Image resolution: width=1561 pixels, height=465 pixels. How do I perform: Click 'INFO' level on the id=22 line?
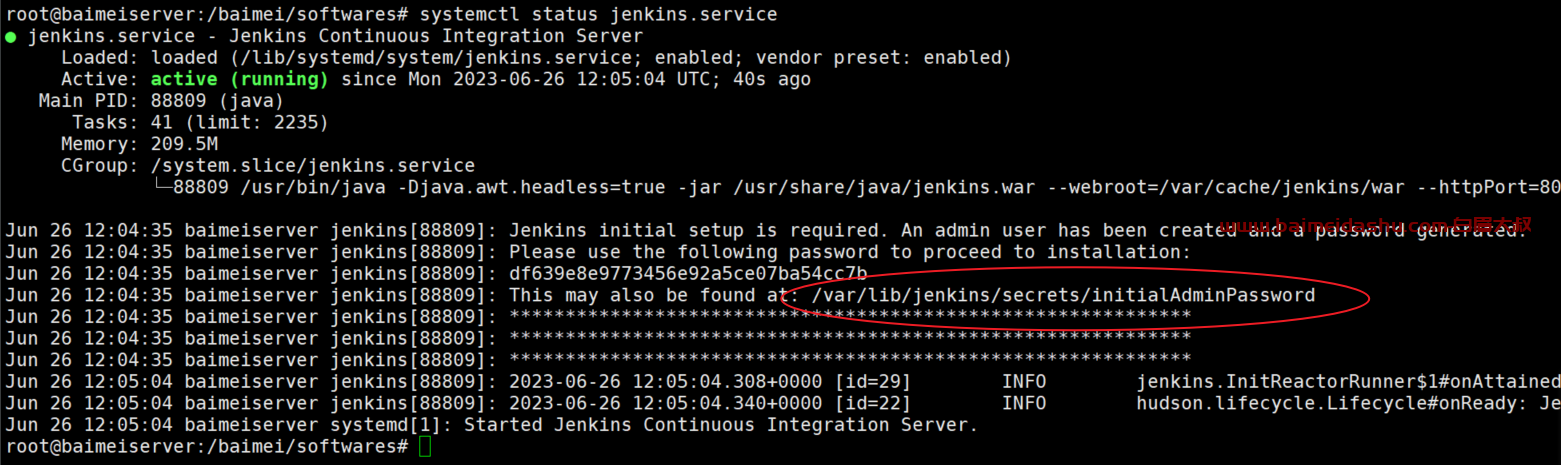click(x=1023, y=404)
